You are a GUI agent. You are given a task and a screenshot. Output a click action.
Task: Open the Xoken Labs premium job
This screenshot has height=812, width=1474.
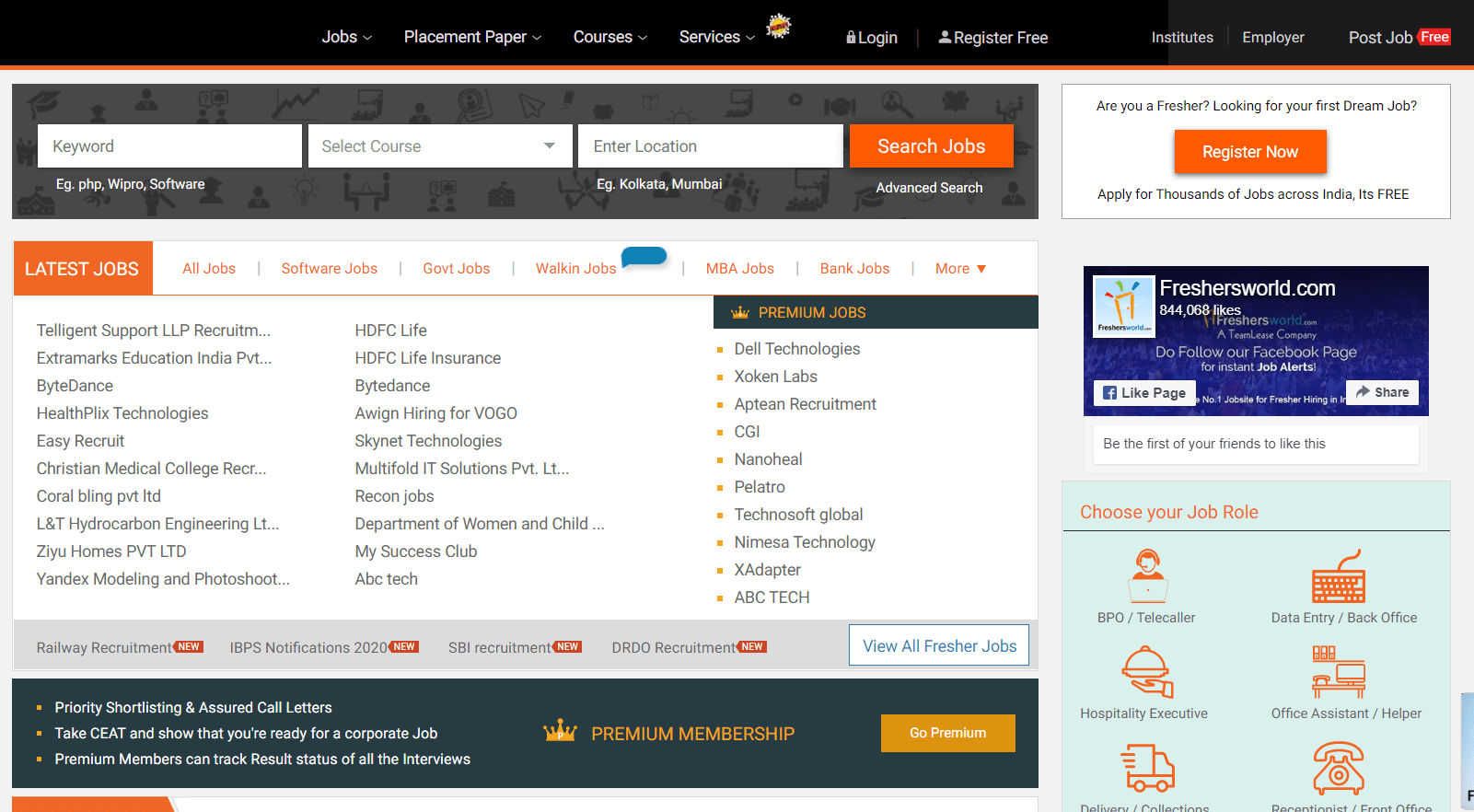click(776, 377)
